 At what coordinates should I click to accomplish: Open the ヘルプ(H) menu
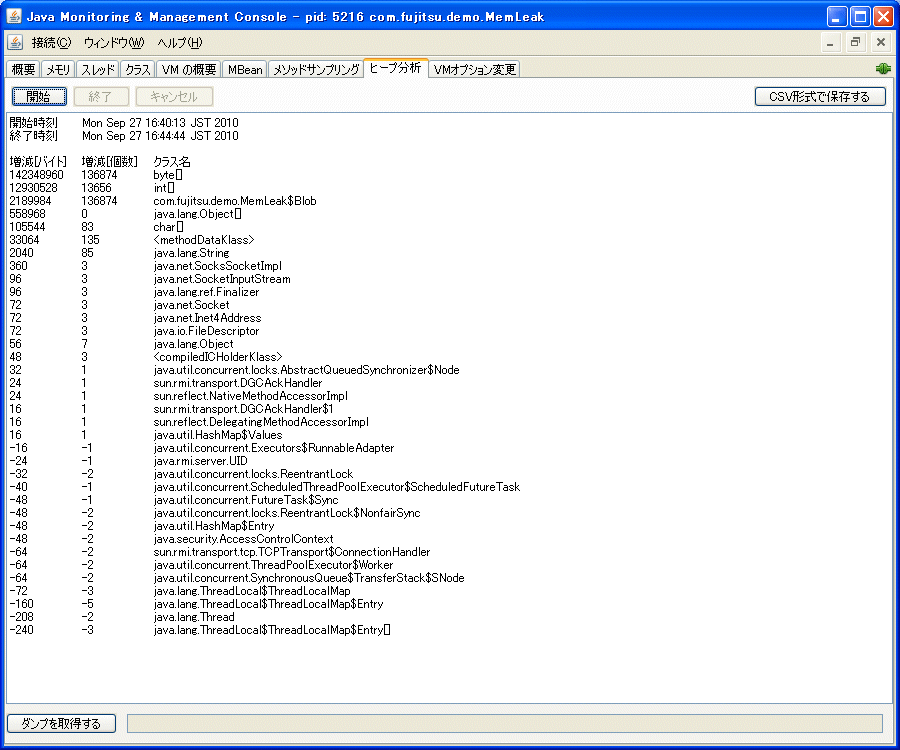click(x=180, y=42)
